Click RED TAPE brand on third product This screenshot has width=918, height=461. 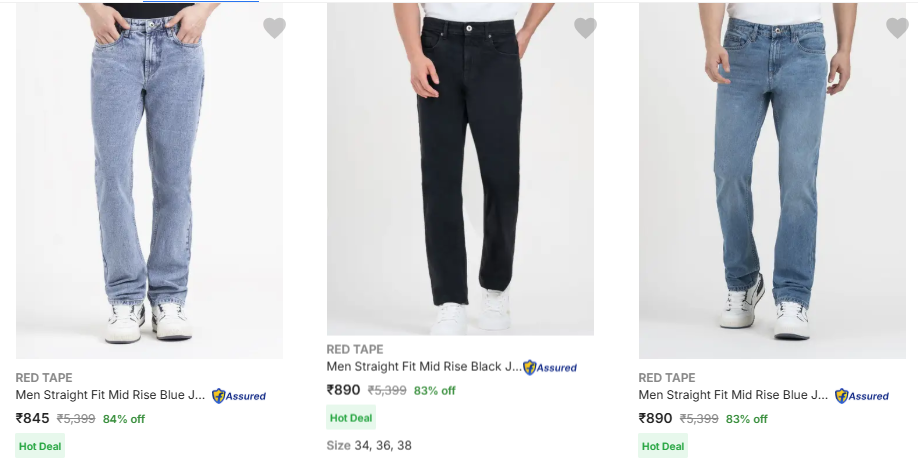pos(667,378)
